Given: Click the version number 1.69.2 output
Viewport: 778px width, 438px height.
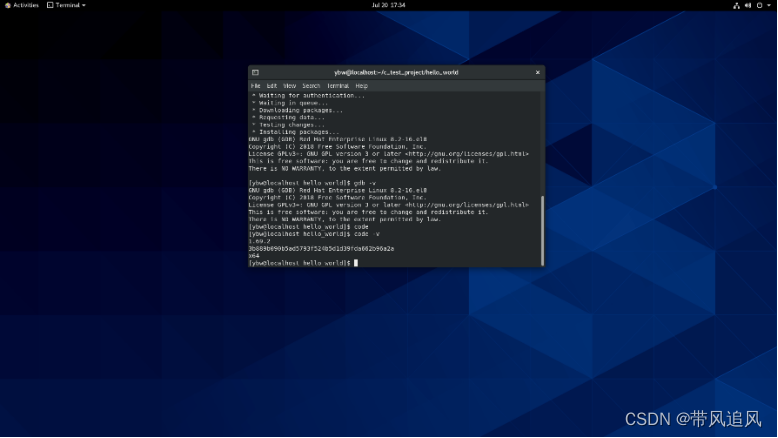Looking at the screenshot, I should coord(259,242).
